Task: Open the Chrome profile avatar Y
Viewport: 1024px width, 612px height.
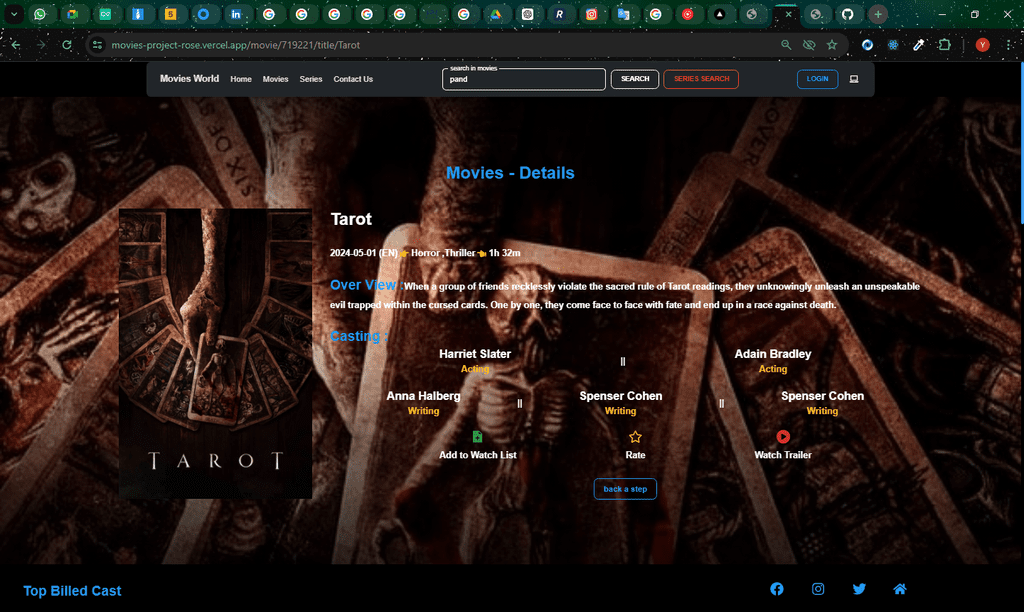Action: [982, 45]
